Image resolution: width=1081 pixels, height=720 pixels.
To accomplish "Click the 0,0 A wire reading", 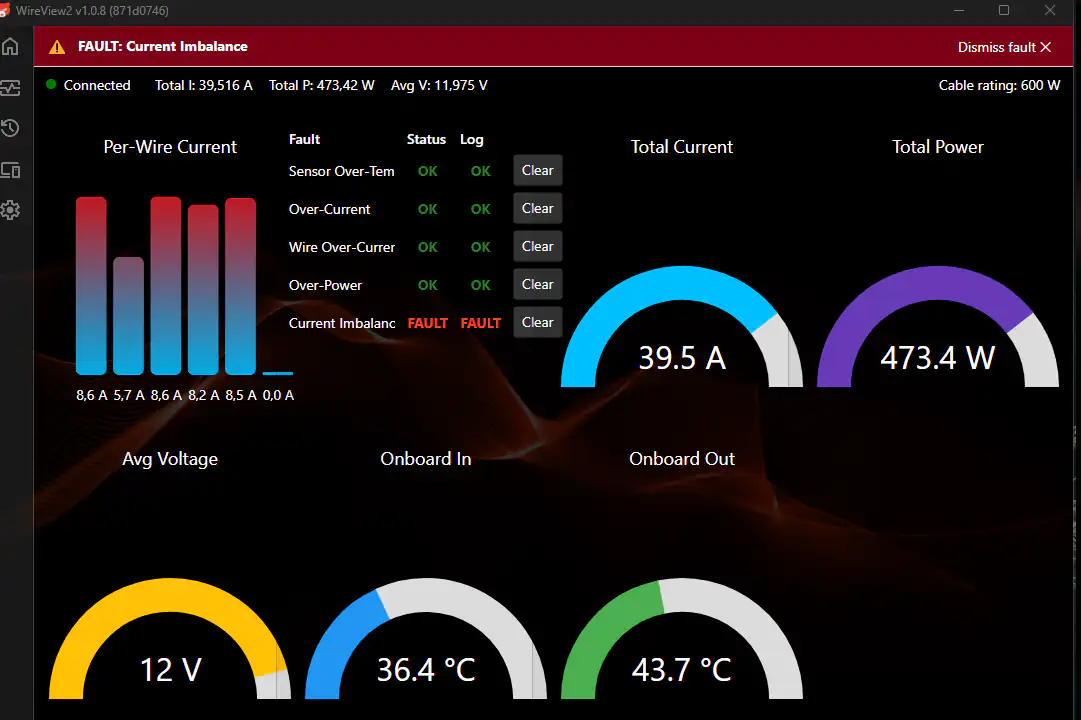I will 278,395.
